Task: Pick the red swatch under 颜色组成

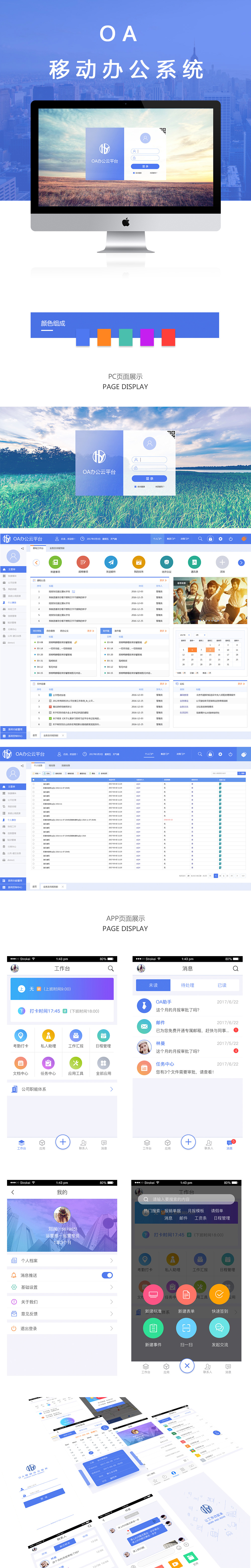Action: 168,337
